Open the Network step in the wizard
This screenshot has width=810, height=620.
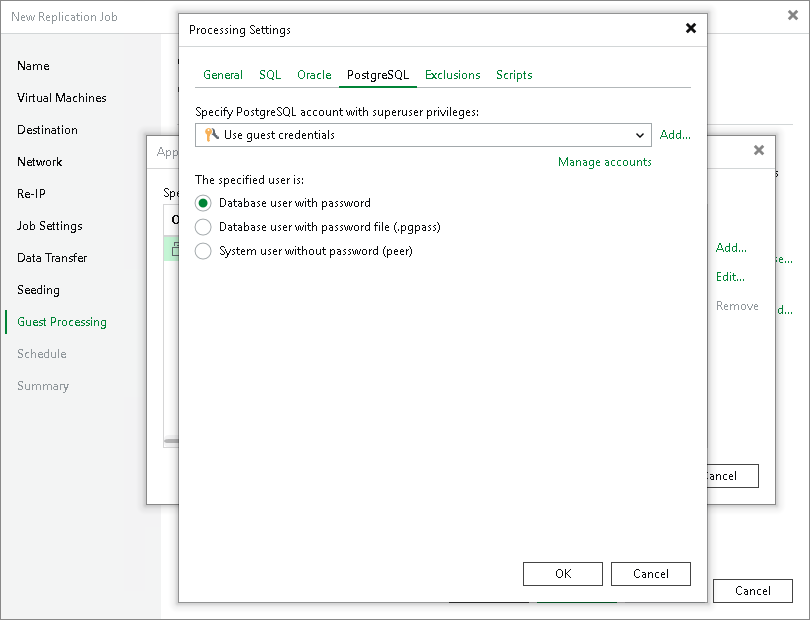tap(39, 162)
